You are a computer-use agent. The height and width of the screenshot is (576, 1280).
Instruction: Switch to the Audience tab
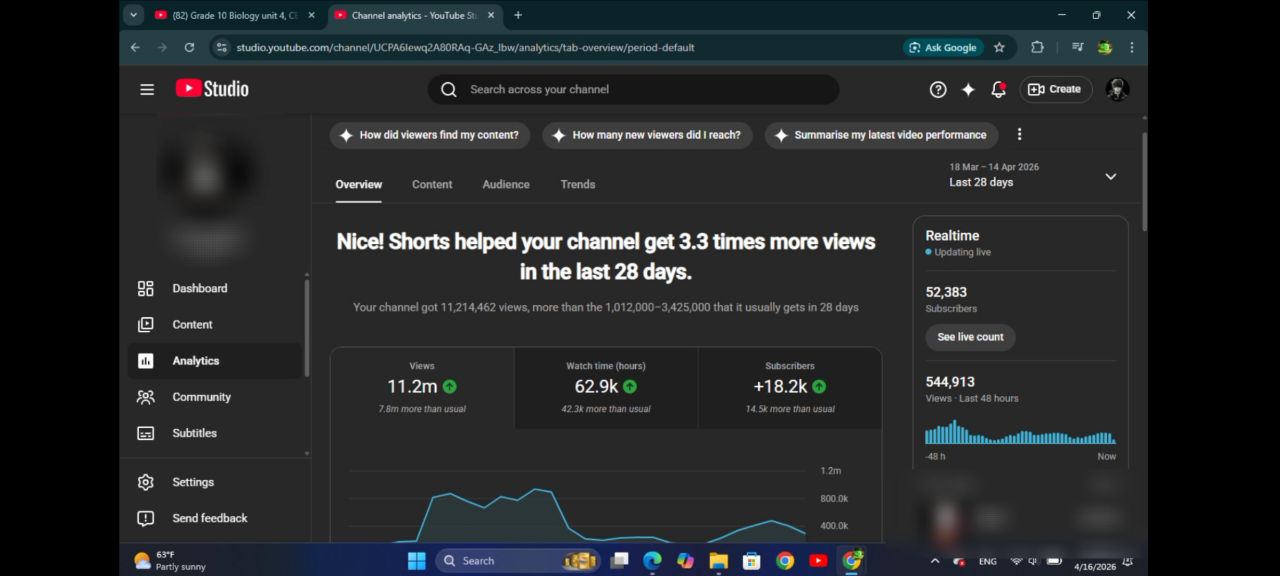click(x=506, y=184)
